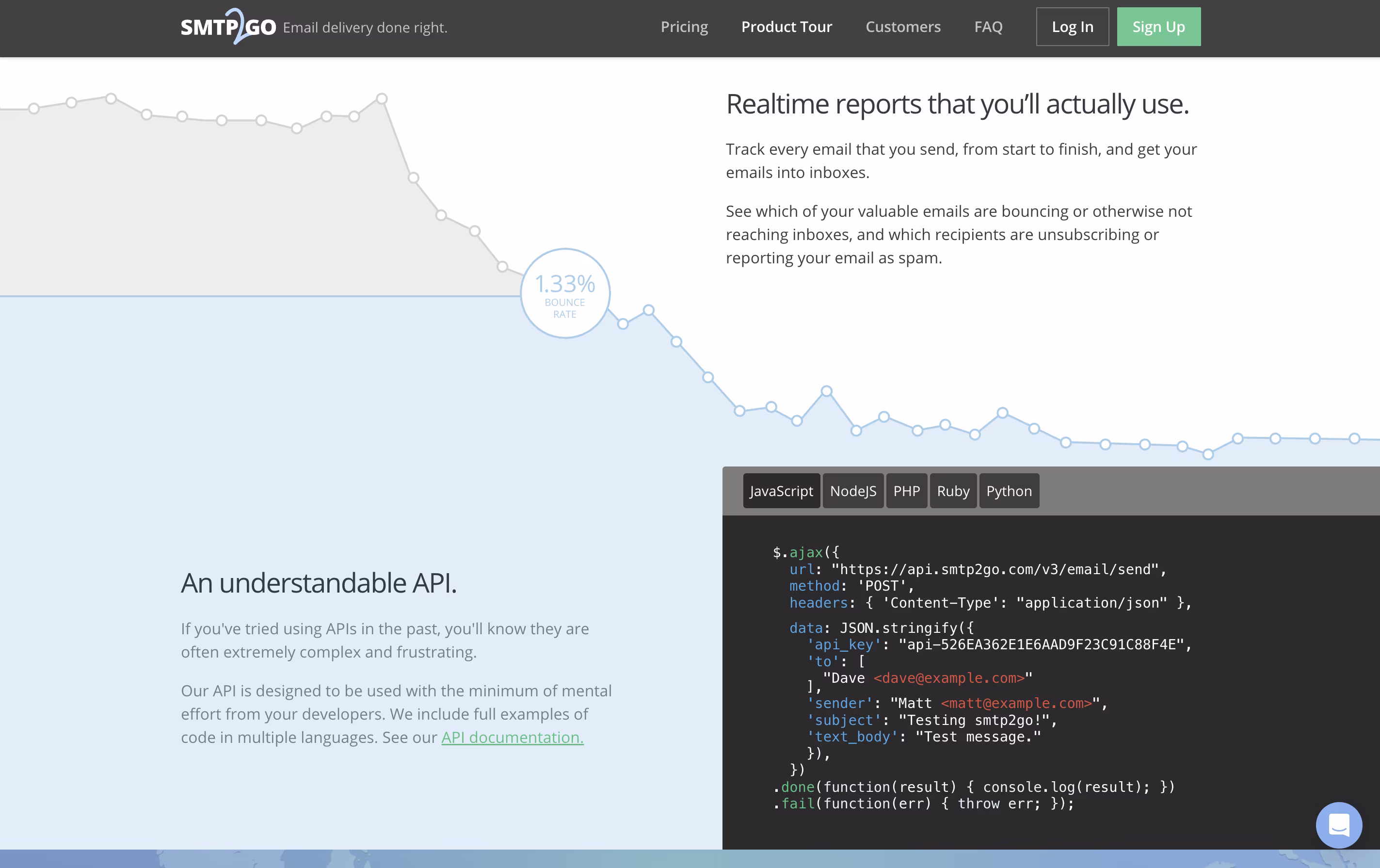Switch to the Ruby tab
This screenshot has height=868, width=1380.
(x=953, y=491)
